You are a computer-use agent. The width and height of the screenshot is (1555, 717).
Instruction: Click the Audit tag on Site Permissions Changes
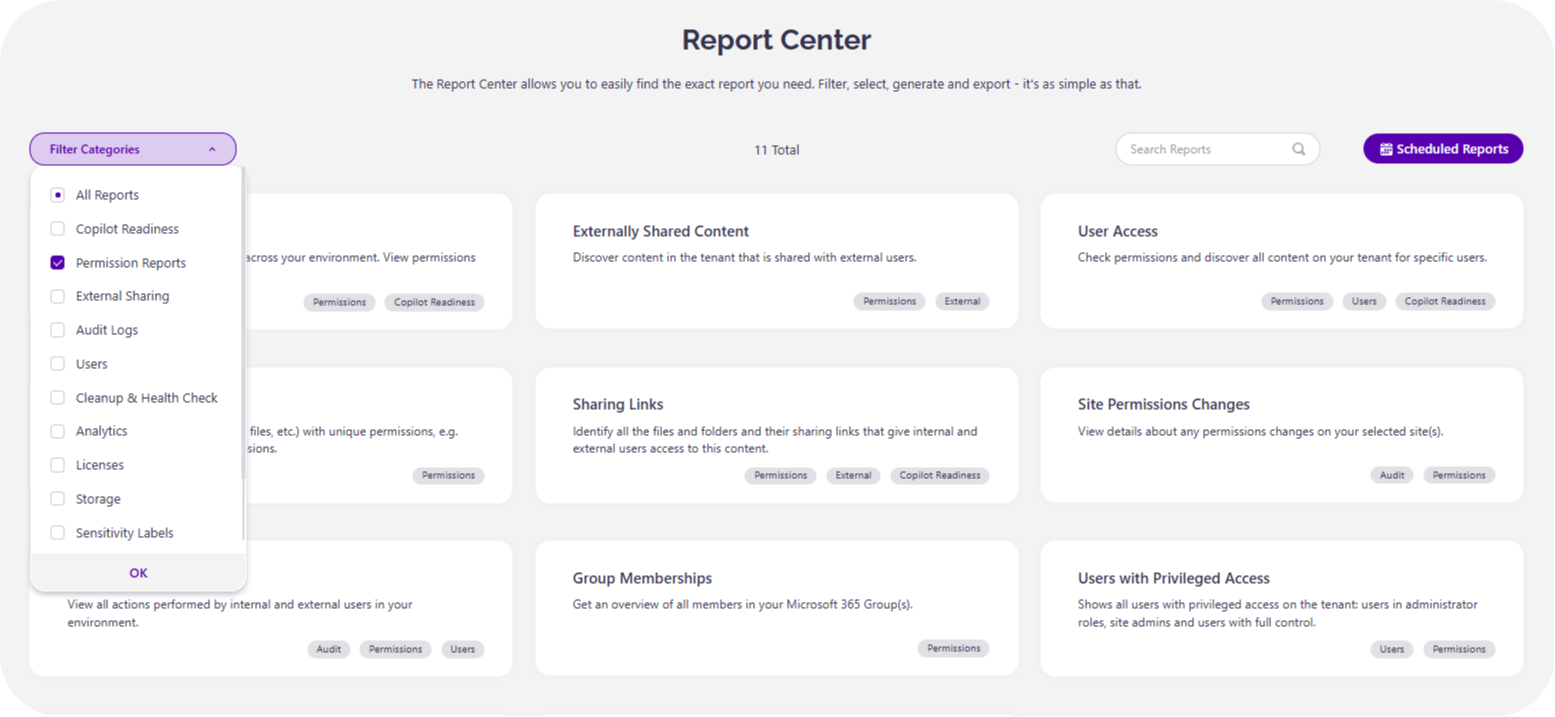pos(1391,475)
